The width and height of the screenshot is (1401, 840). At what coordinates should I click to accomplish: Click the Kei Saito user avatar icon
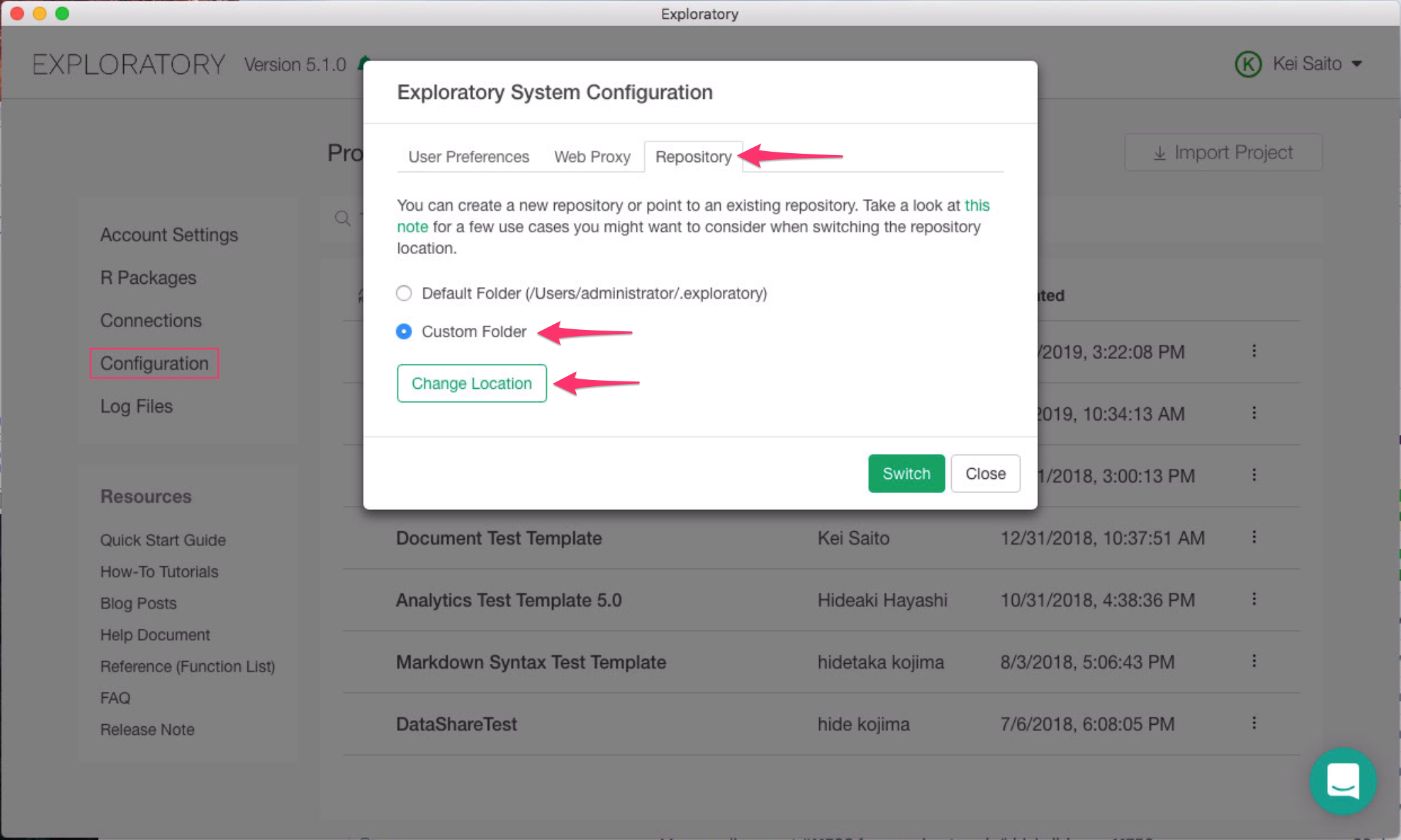click(x=1248, y=64)
